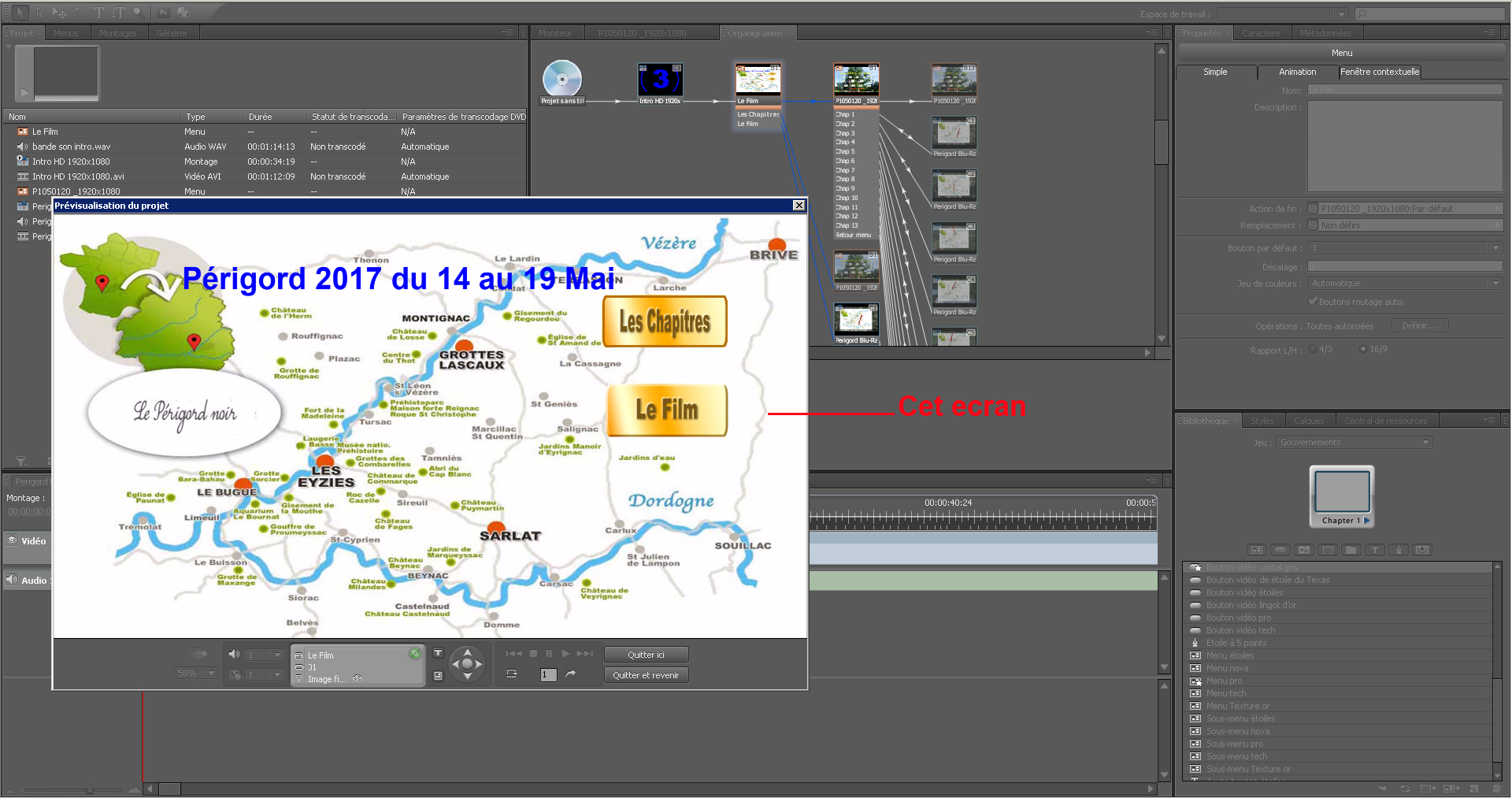Toggle the Boutons routage auto checkbox
Image resolution: width=1512 pixels, height=798 pixels.
pos(1313,302)
